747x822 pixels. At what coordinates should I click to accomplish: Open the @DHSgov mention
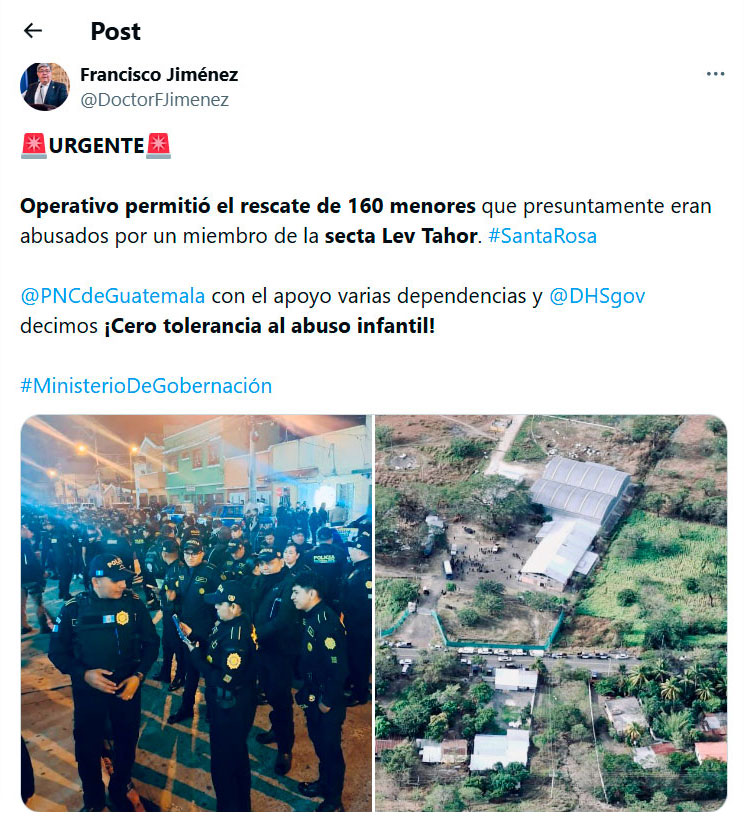(x=597, y=296)
